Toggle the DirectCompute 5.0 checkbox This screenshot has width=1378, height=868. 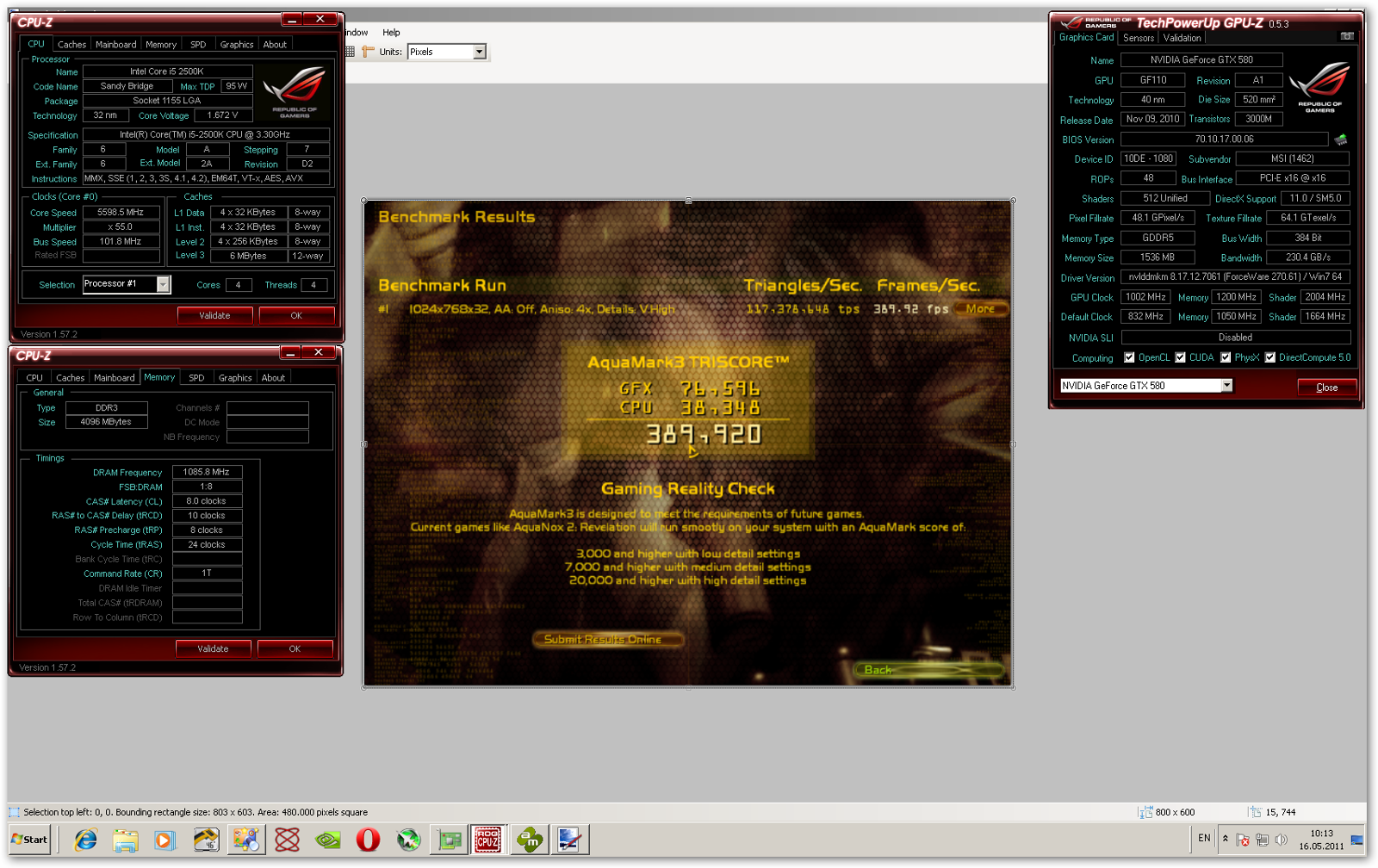pyautogui.click(x=1269, y=357)
